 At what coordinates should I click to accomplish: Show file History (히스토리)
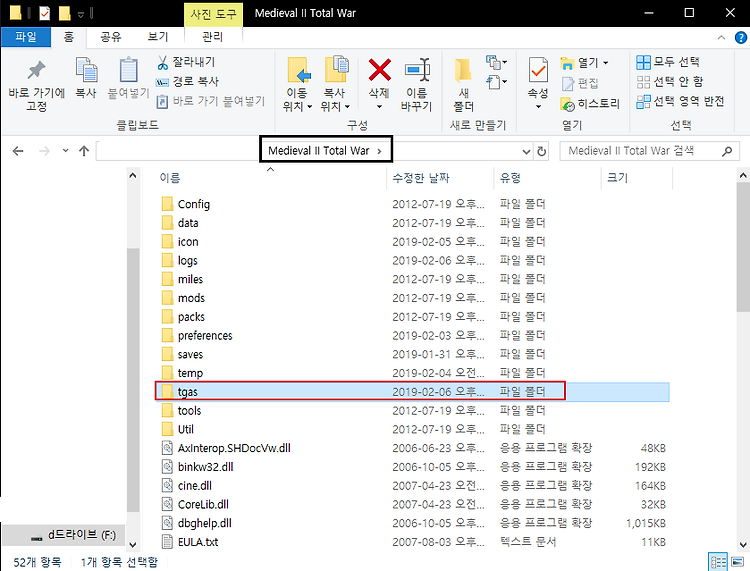[590, 104]
